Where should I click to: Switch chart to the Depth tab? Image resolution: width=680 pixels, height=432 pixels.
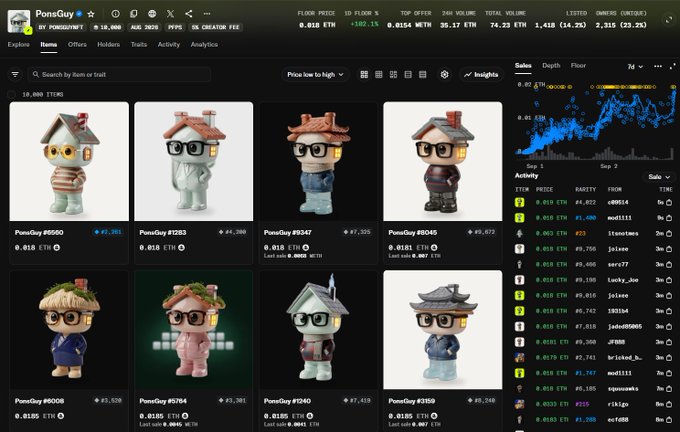pyautogui.click(x=551, y=65)
